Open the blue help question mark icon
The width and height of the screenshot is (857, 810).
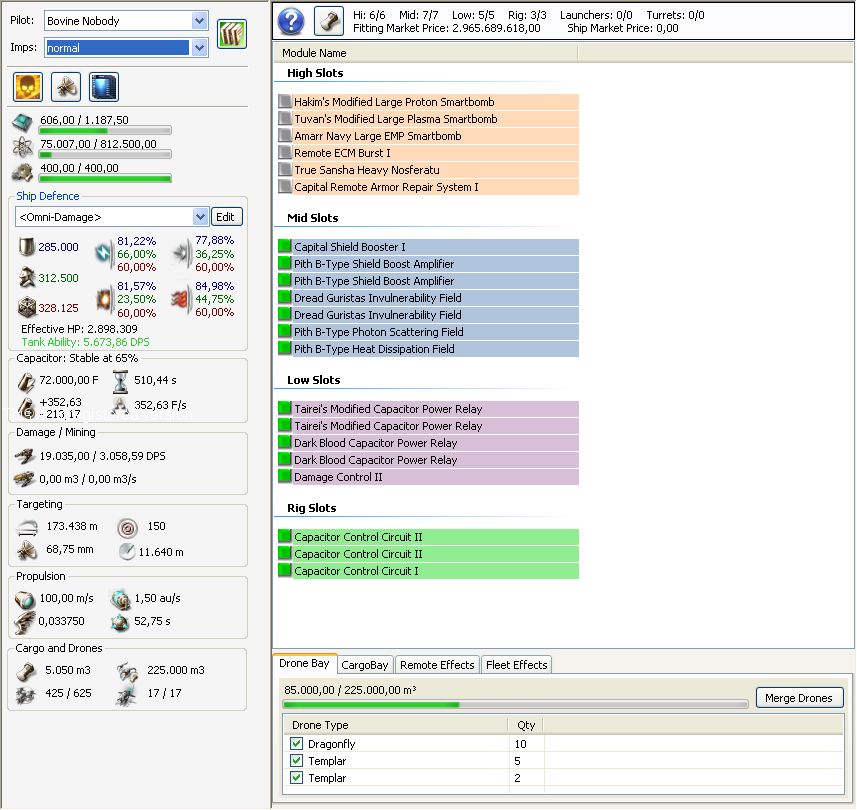[x=291, y=21]
